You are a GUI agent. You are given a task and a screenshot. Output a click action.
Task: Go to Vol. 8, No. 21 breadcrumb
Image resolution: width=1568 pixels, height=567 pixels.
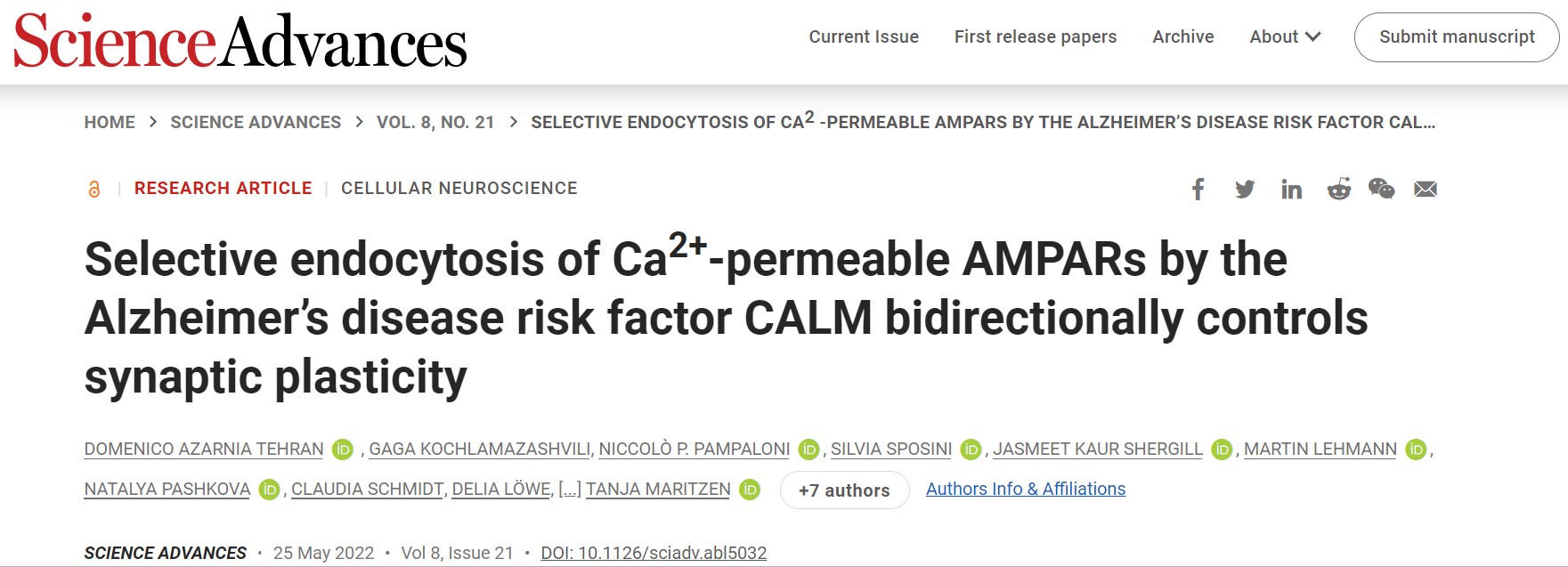click(435, 122)
